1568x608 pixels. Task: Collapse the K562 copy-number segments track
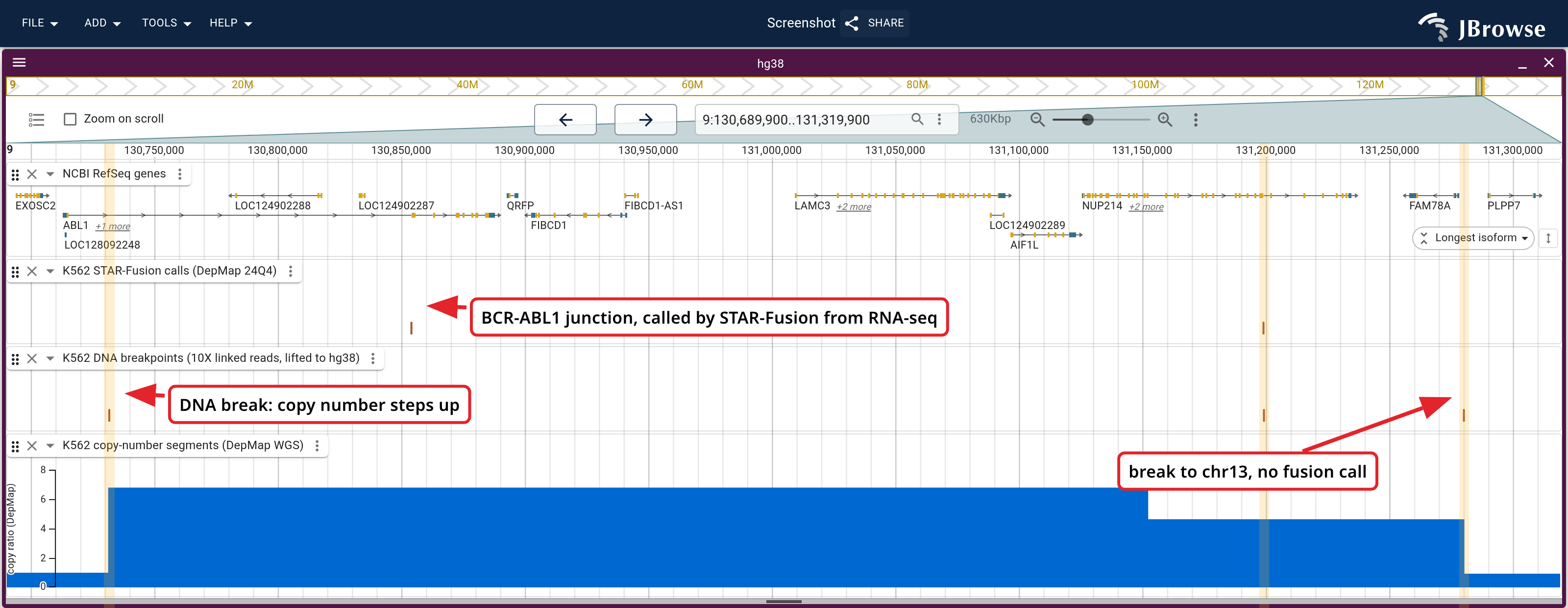50,445
